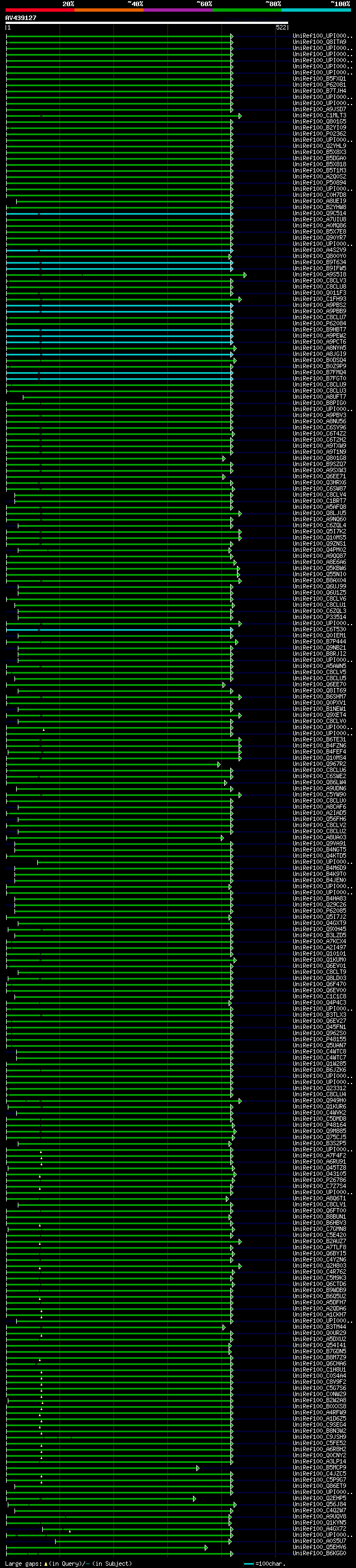Open hit UniRef100_P62081

pos(319,85)
